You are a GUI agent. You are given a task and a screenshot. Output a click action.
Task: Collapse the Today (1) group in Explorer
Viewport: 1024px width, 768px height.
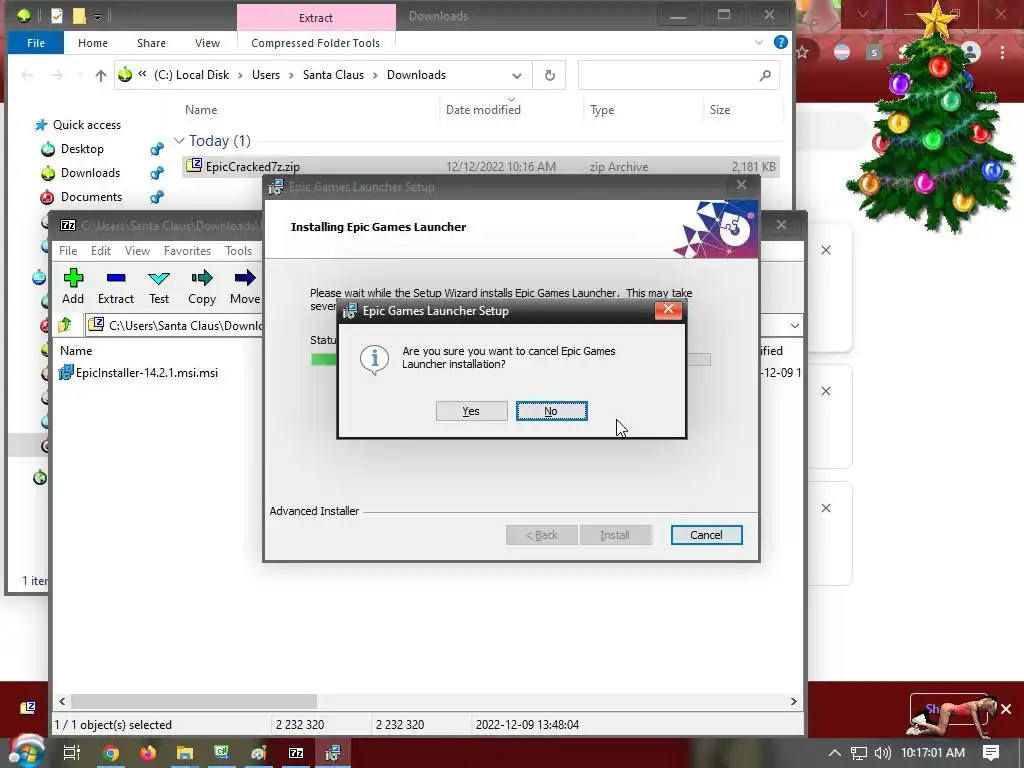tap(179, 140)
